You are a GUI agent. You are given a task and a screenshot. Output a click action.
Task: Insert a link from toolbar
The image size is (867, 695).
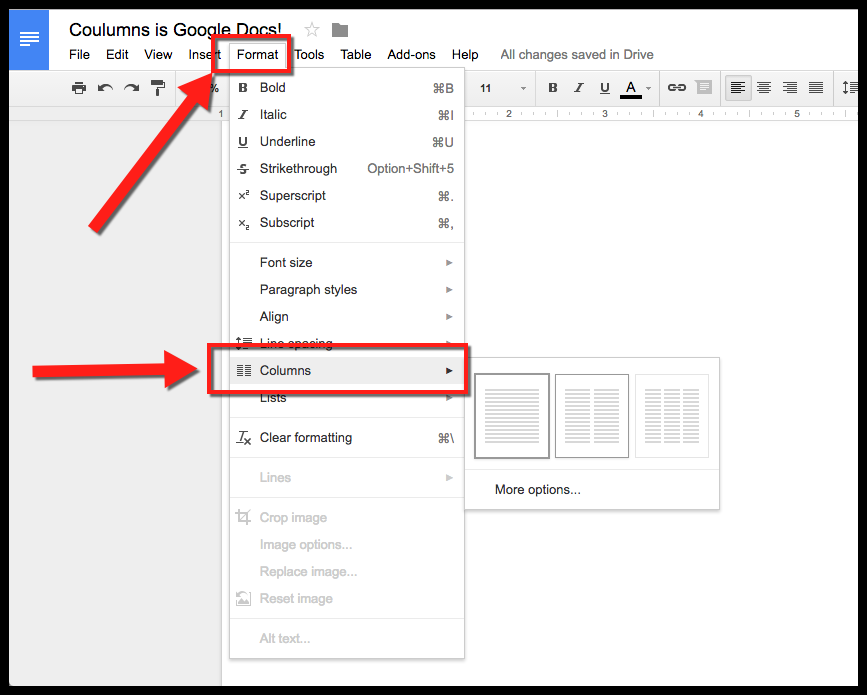pyautogui.click(x=677, y=87)
